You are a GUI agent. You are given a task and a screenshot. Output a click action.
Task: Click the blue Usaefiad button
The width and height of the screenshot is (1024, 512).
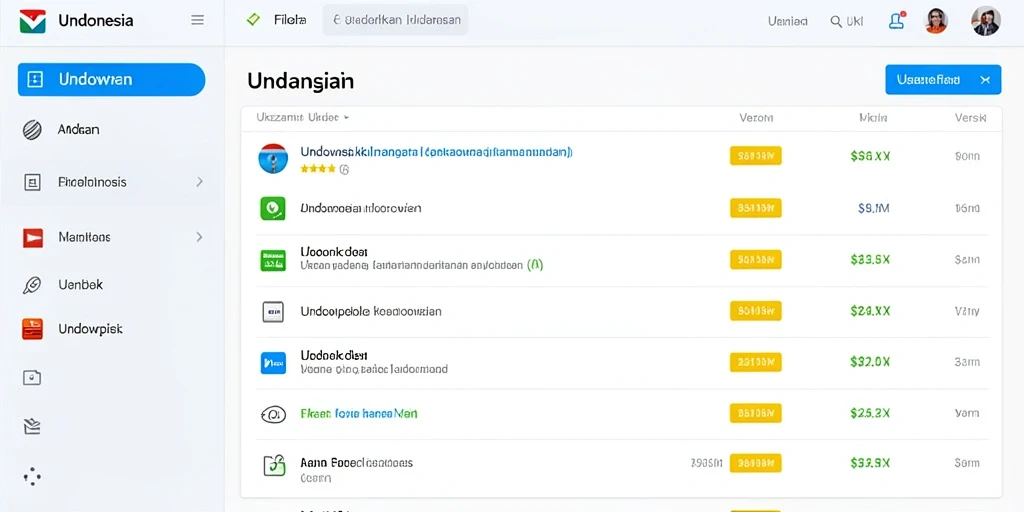pos(943,80)
